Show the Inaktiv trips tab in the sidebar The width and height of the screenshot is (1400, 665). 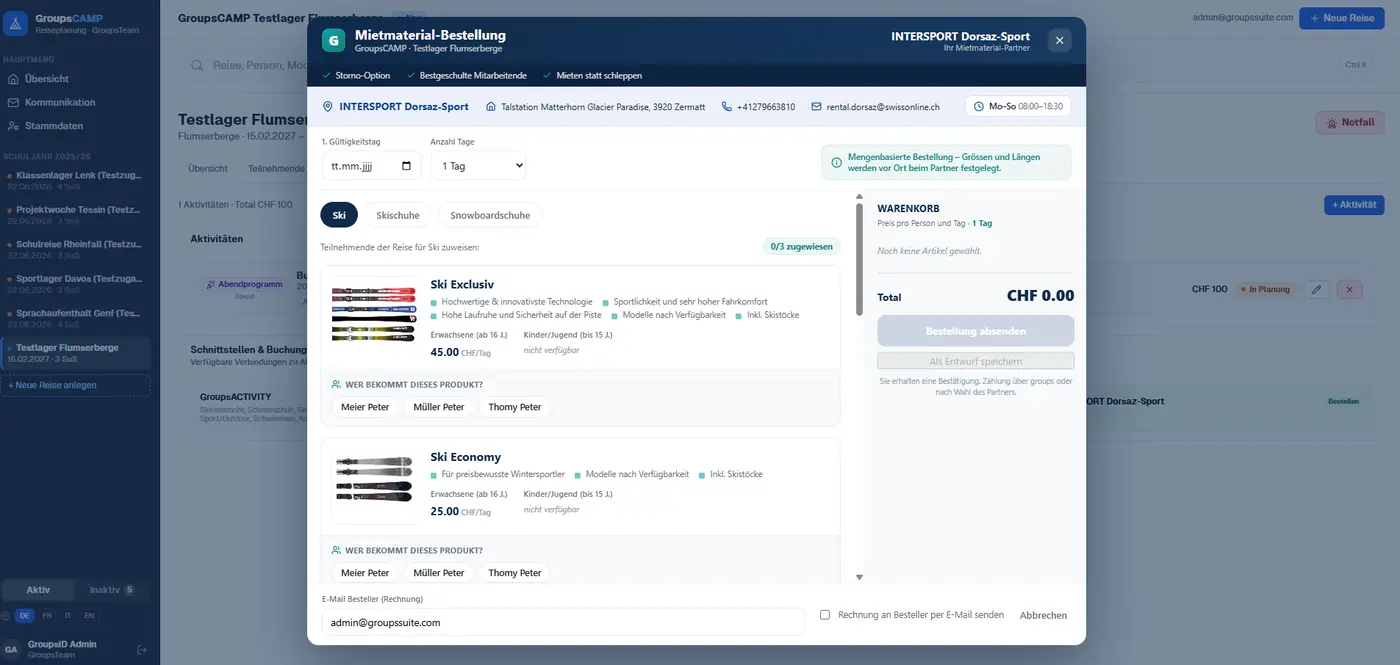112,590
